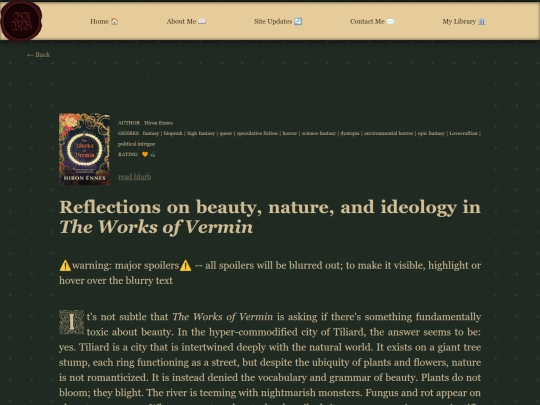Click The Works of Vermin cover thumbnail
The height and width of the screenshot is (405, 540).
click(84, 149)
